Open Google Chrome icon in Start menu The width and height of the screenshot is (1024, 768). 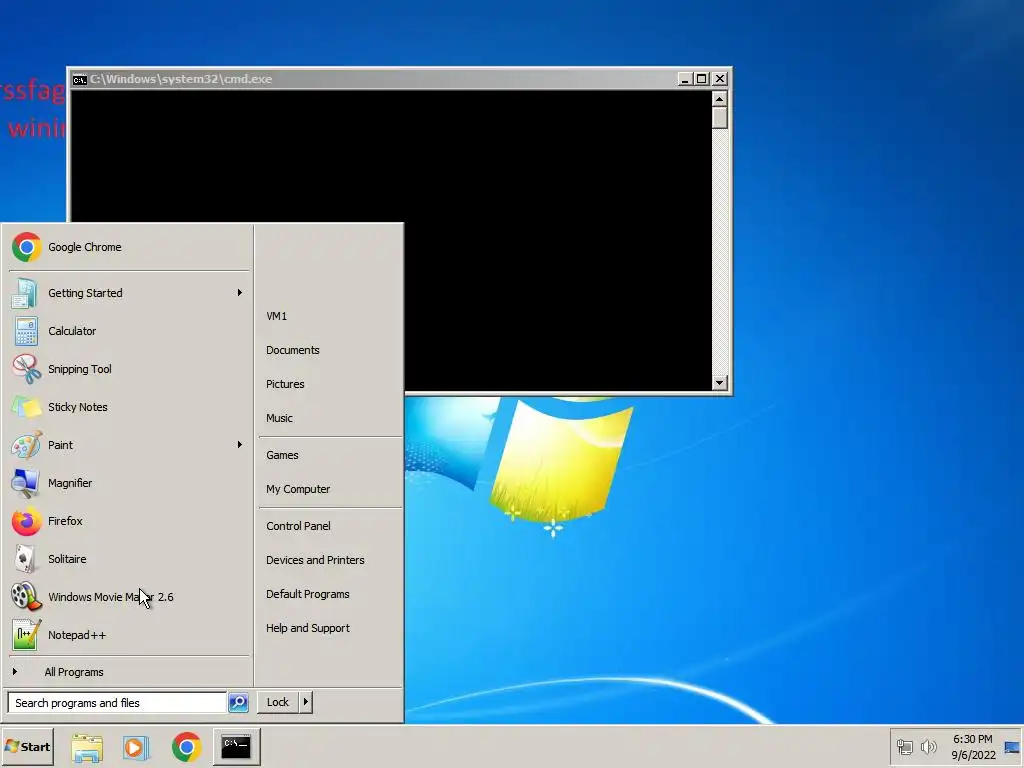[26, 247]
